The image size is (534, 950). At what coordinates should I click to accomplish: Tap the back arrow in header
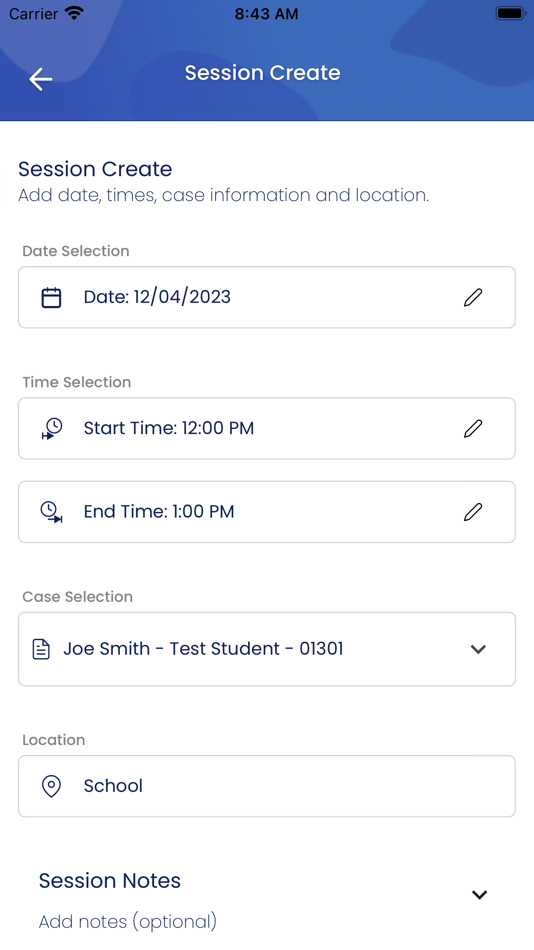[41, 79]
